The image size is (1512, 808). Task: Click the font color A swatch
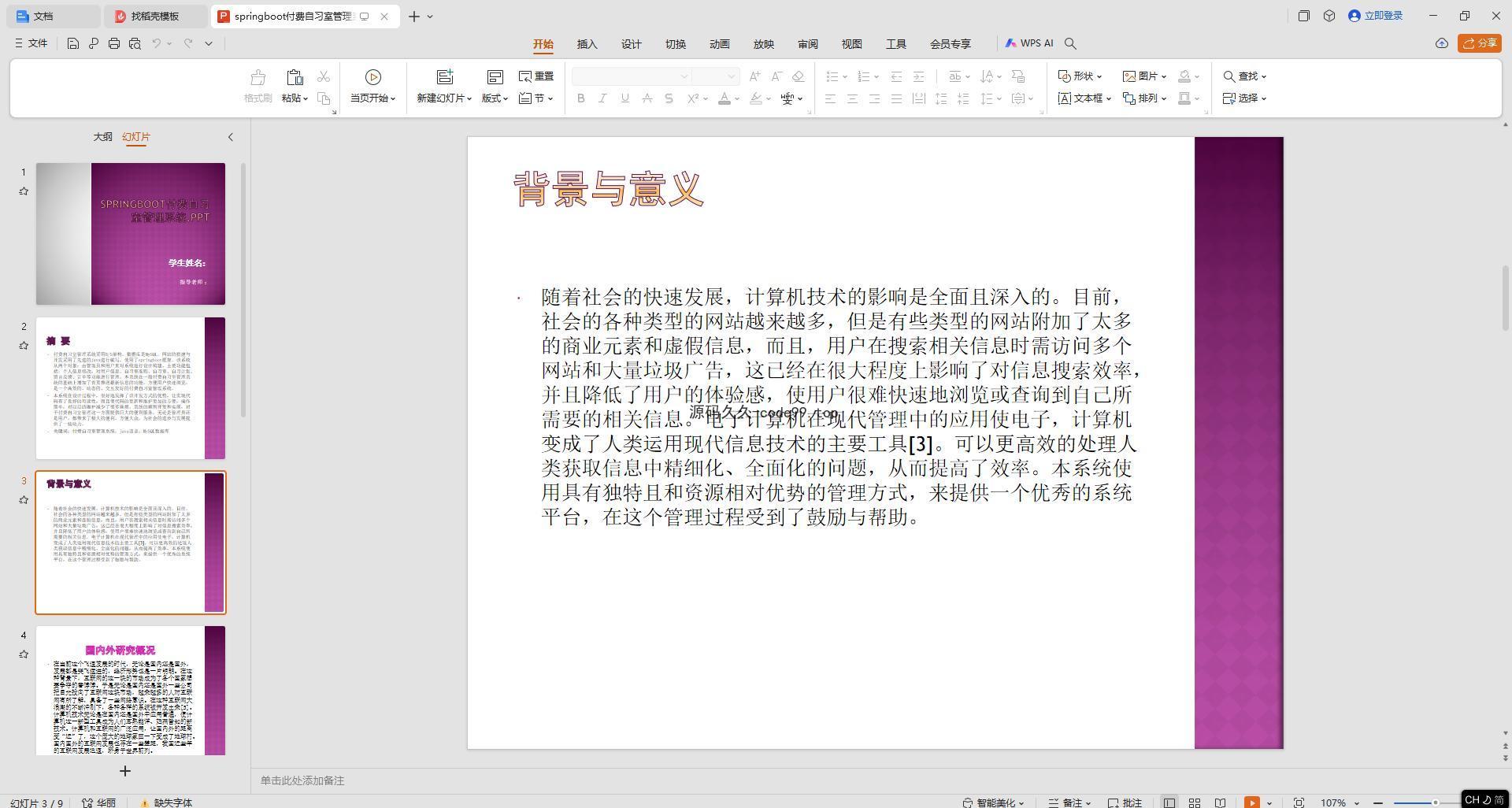(x=724, y=98)
